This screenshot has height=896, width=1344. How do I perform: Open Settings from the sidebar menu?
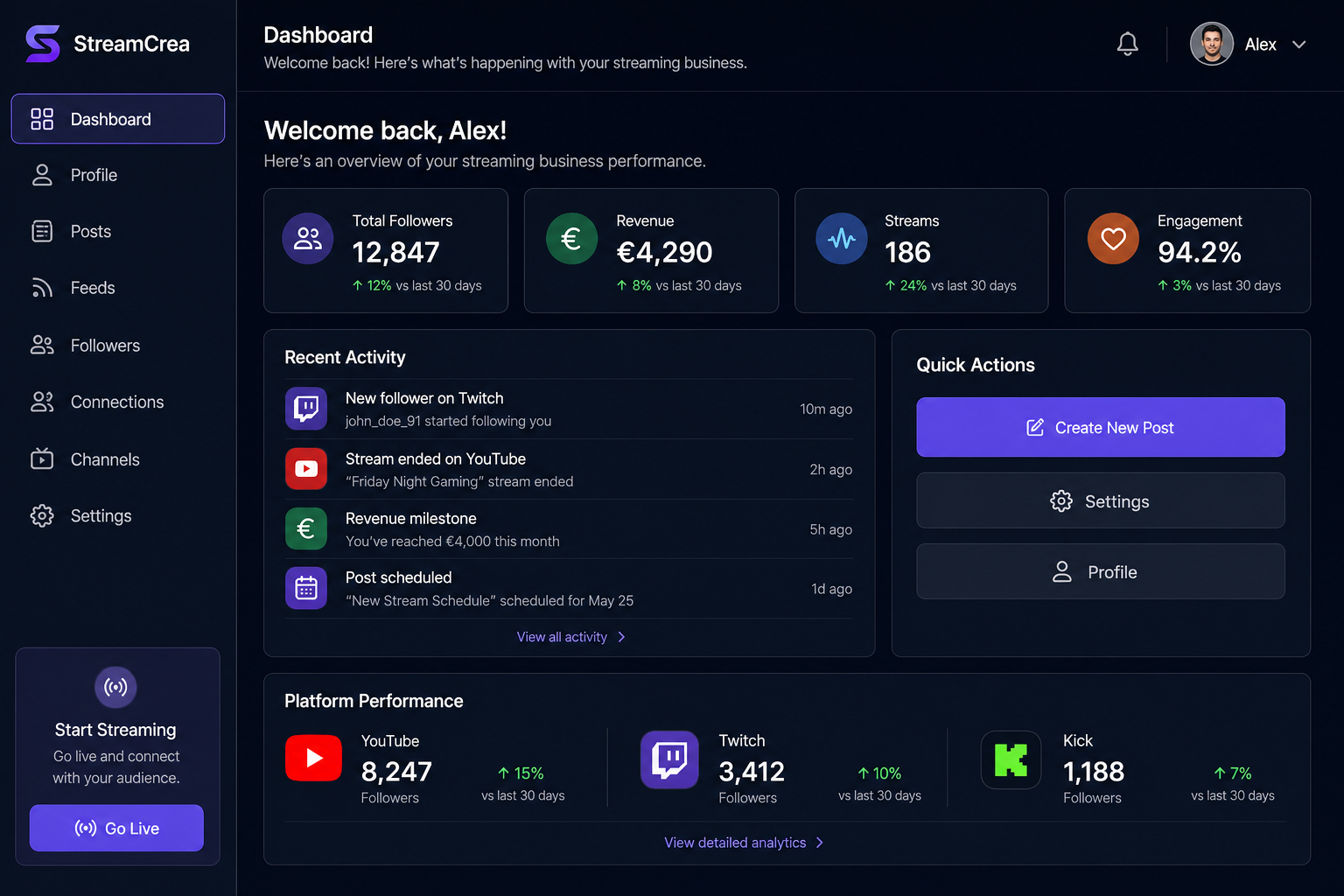pyautogui.click(x=118, y=515)
